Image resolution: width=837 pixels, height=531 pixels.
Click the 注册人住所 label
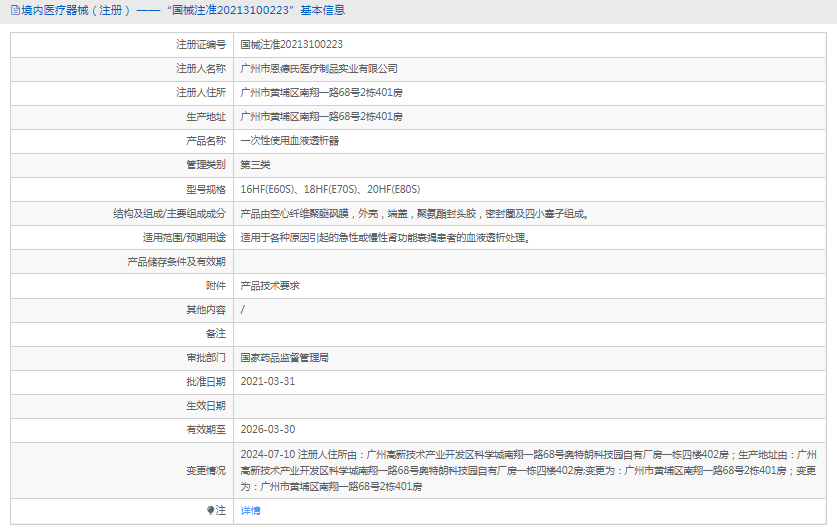[201, 92]
